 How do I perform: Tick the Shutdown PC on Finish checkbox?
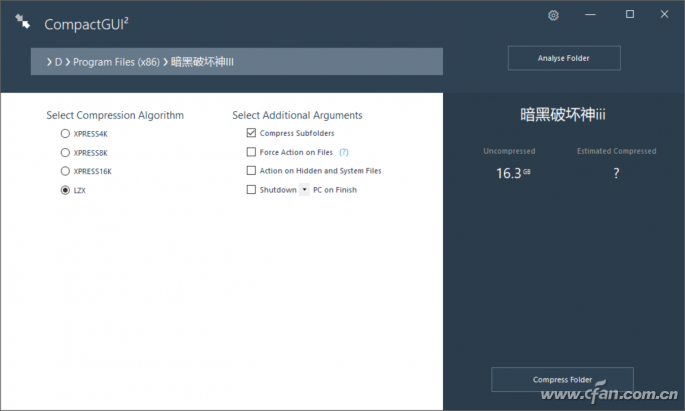point(251,190)
